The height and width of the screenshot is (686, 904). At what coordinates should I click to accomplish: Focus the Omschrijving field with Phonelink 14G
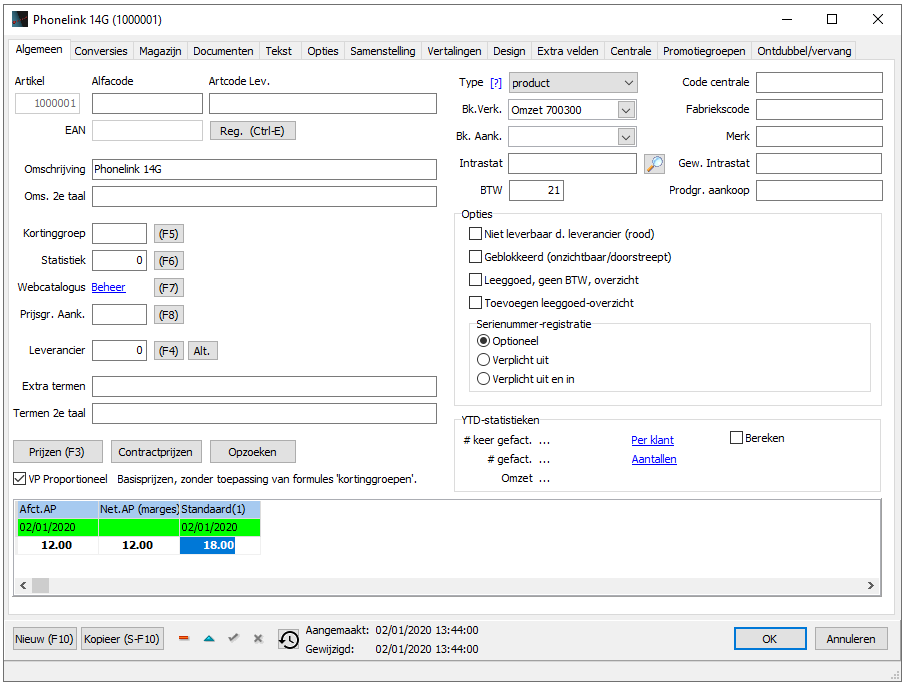pos(264,169)
